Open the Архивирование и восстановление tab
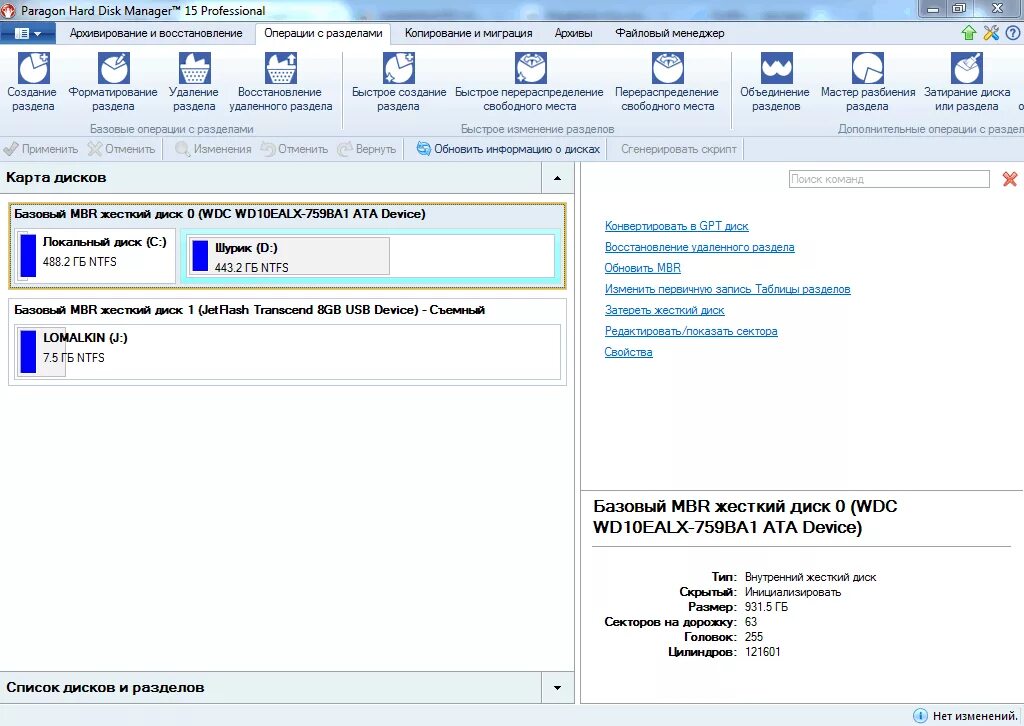Screen dimensions: 1024x726 click(156, 33)
